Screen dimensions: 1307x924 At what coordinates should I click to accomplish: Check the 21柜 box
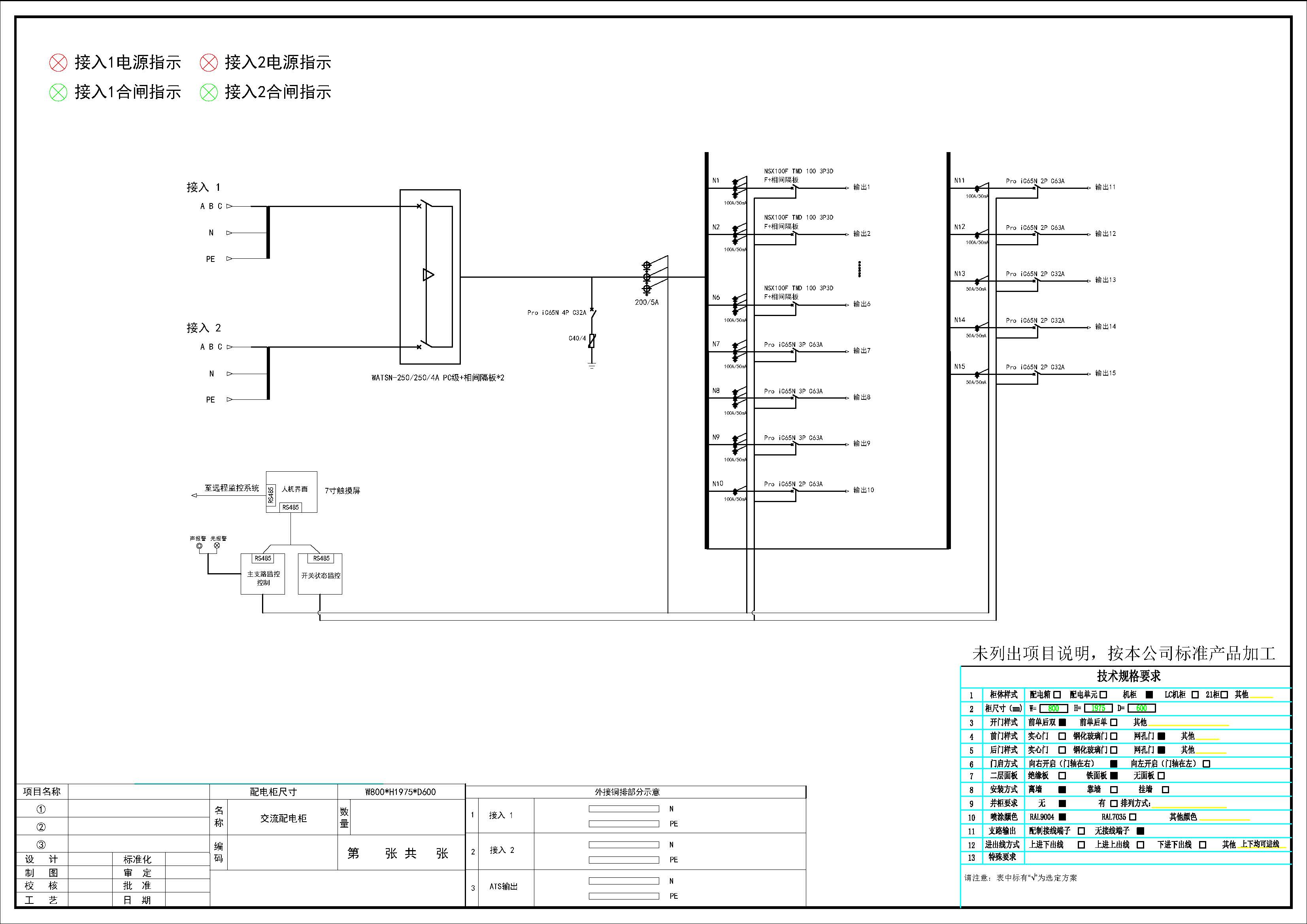click(1224, 695)
